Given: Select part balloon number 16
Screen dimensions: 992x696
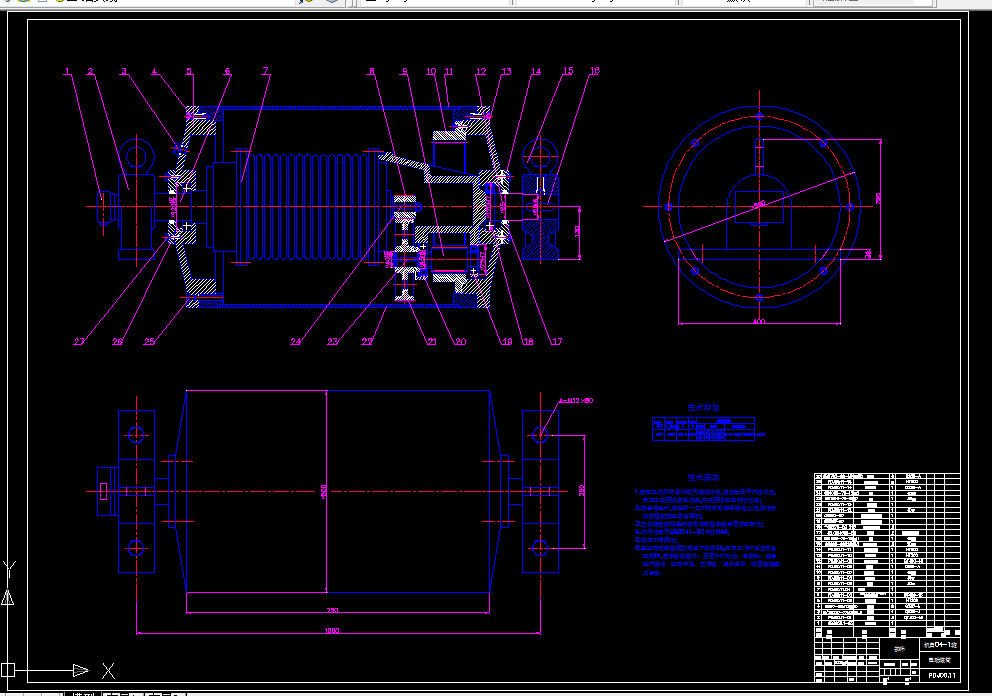Looking at the screenshot, I should click(594, 71).
